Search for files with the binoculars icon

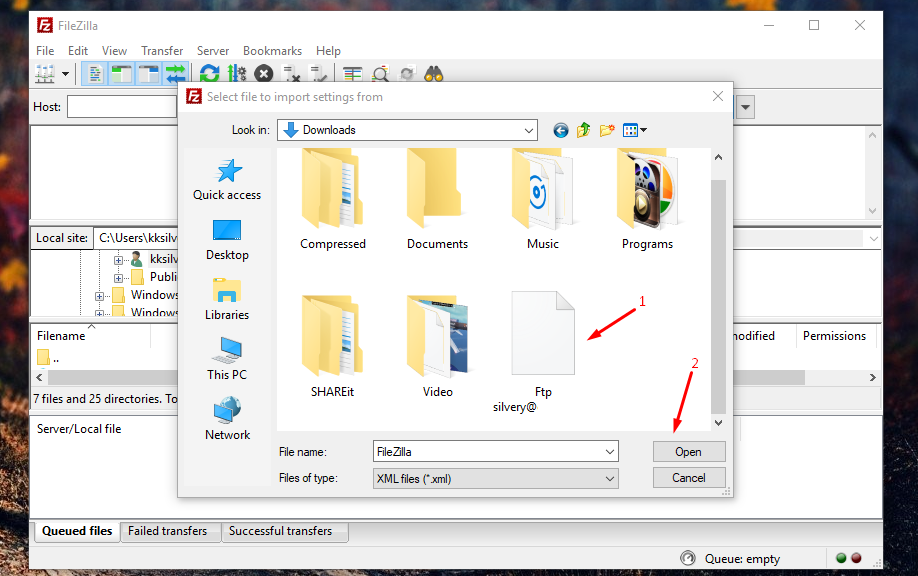434,74
